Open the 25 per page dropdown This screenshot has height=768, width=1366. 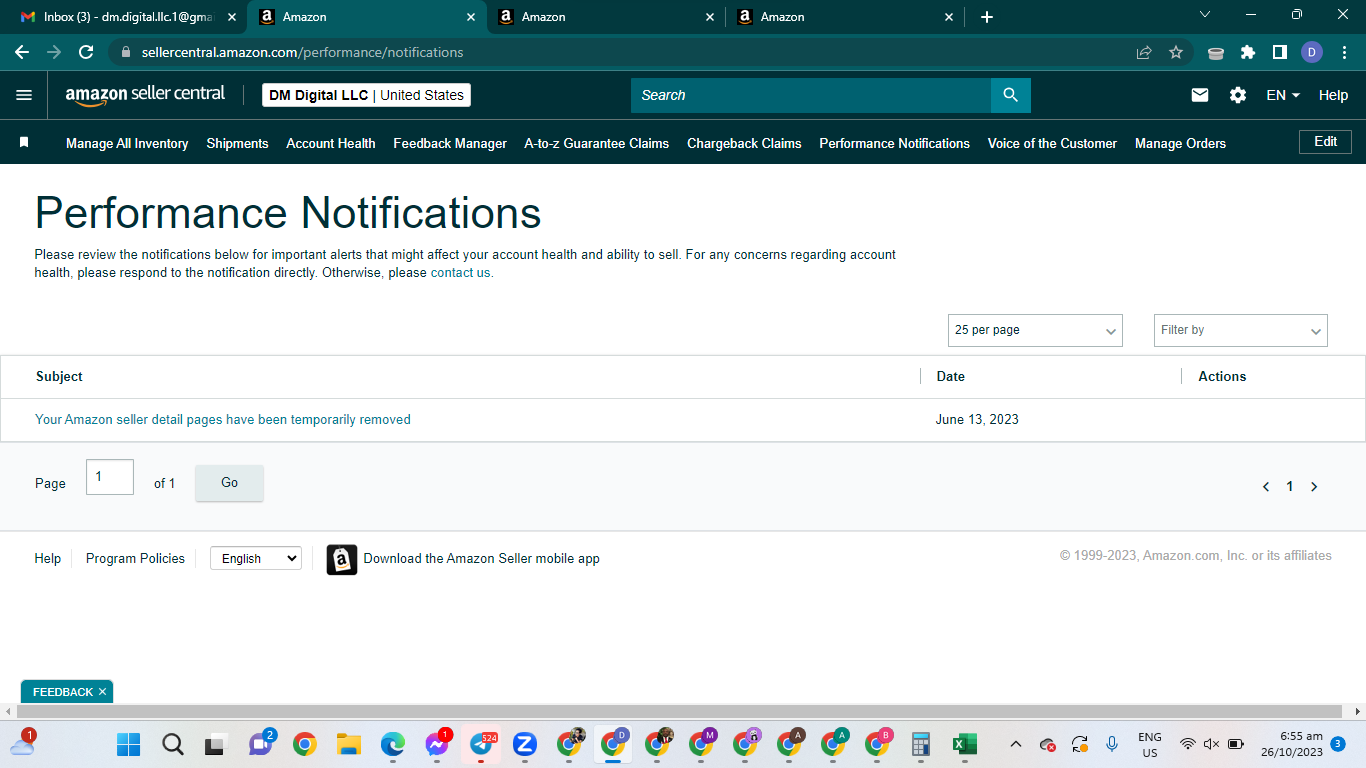pos(1035,330)
